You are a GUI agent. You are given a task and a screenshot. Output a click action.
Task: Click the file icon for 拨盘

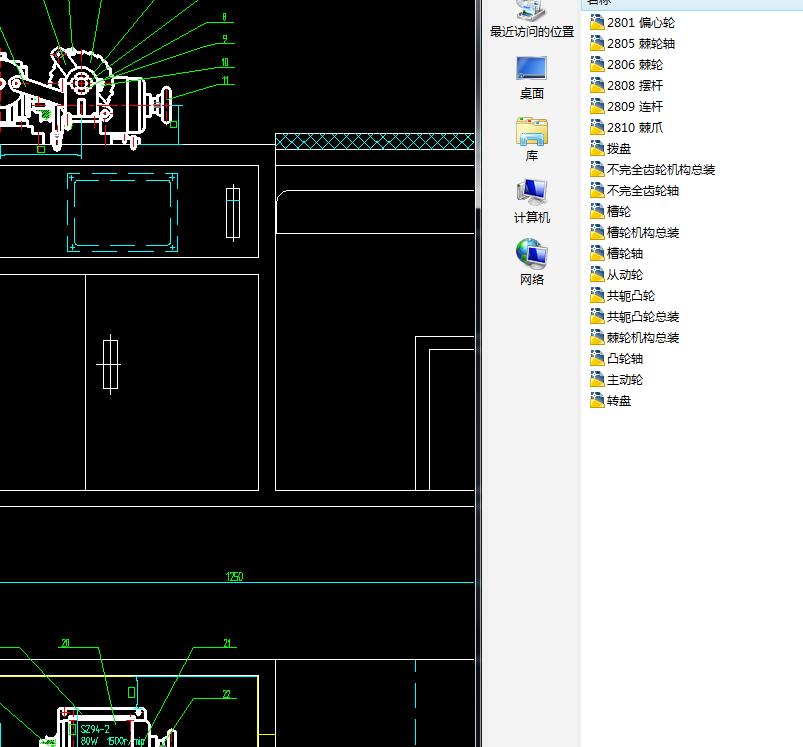[x=597, y=148]
